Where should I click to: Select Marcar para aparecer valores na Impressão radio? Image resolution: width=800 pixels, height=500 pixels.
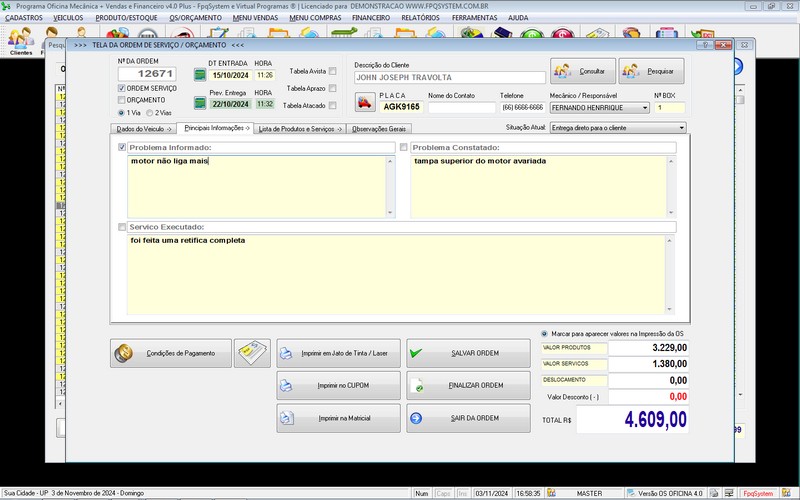point(544,334)
